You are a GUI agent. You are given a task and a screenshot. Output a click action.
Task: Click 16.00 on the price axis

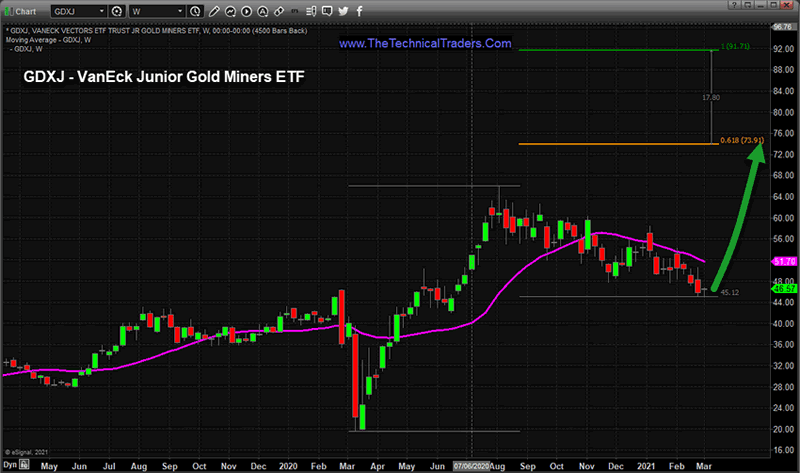coord(784,451)
